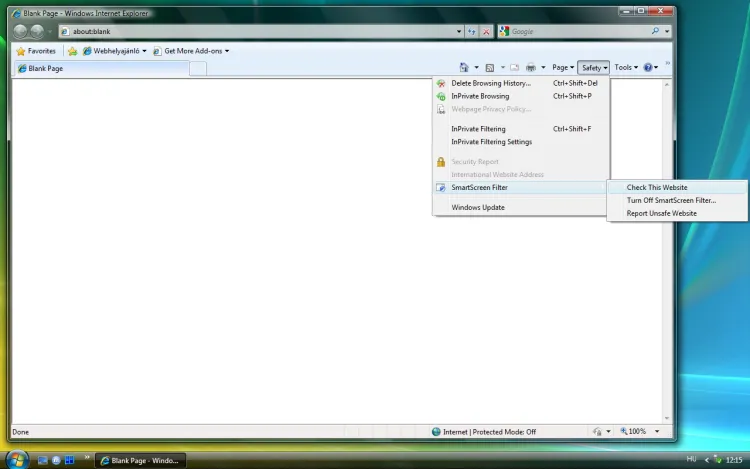Select Check This Website in submenu

(657, 187)
